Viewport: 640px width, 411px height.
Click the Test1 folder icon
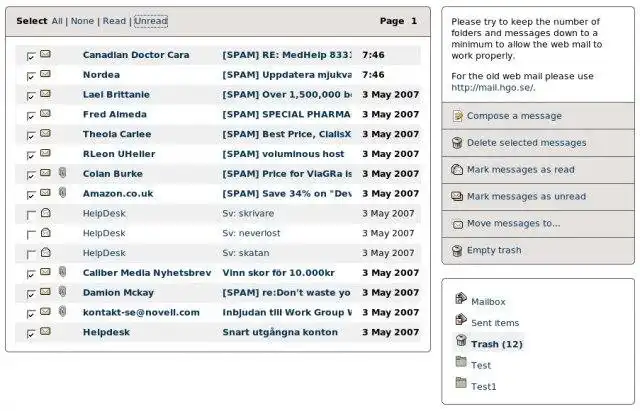point(460,383)
